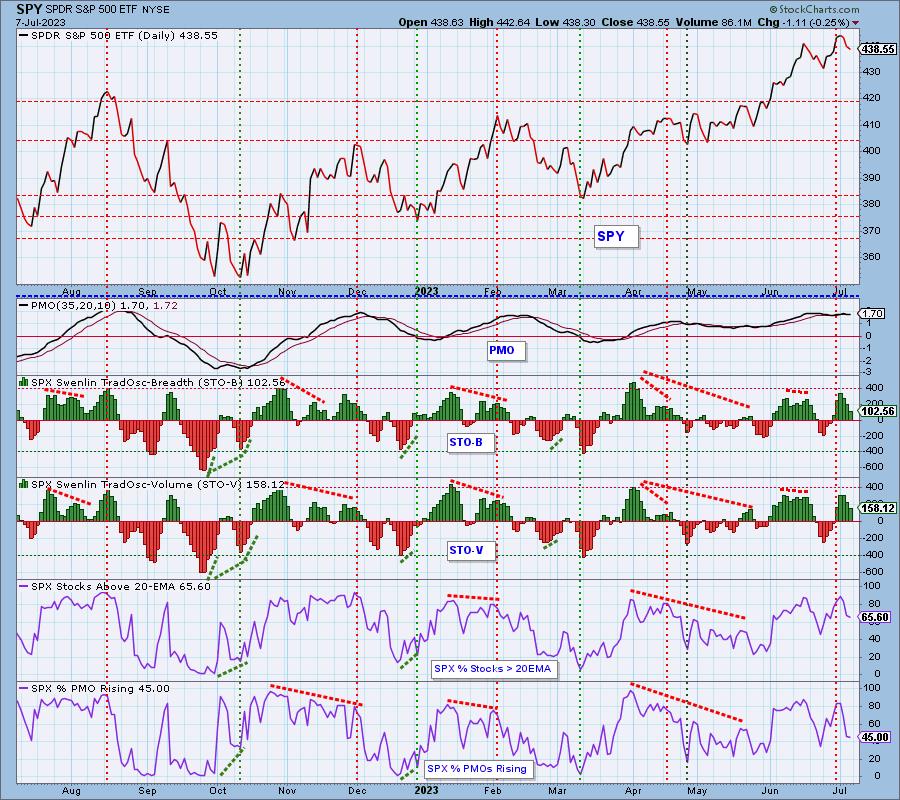Viewport: 900px width, 800px height.
Task: Click the 45.00 value tag on right axis
Action: pos(876,737)
